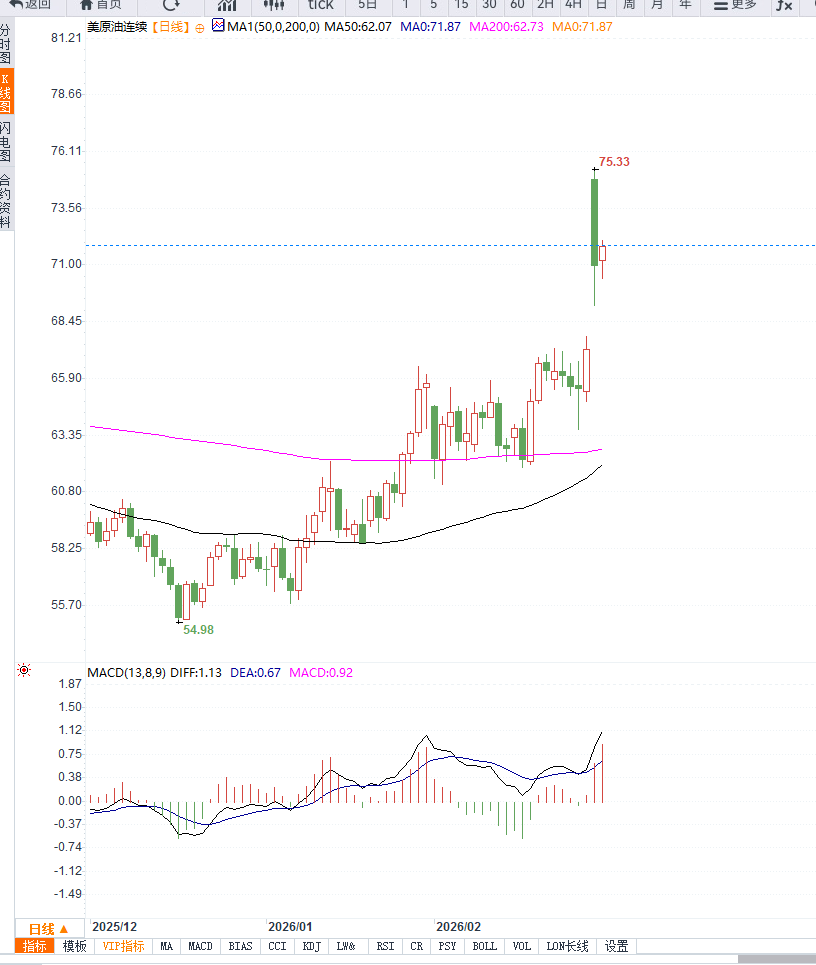Image resolution: width=816 pixels, height=965 pixels.
Task: Open the chart type bar-line icon
Action: [x=227, y=5]
